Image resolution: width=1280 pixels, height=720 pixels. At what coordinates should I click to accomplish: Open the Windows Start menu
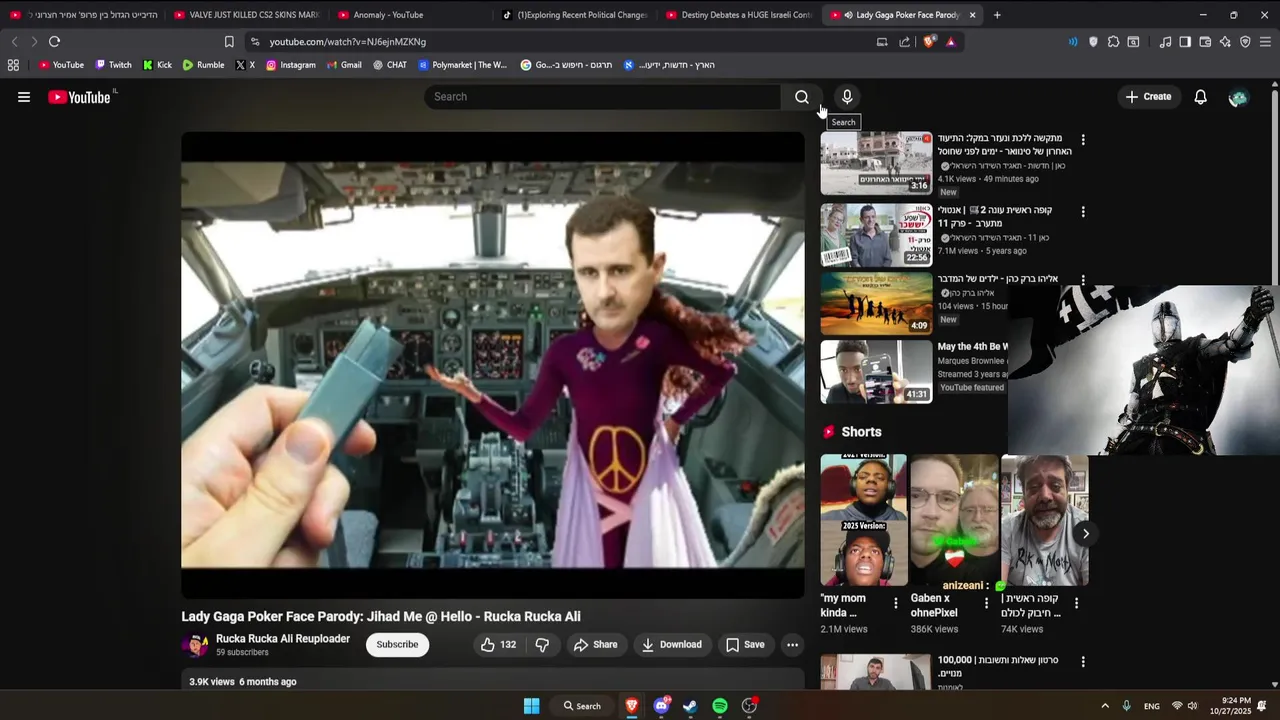(532, 706)
